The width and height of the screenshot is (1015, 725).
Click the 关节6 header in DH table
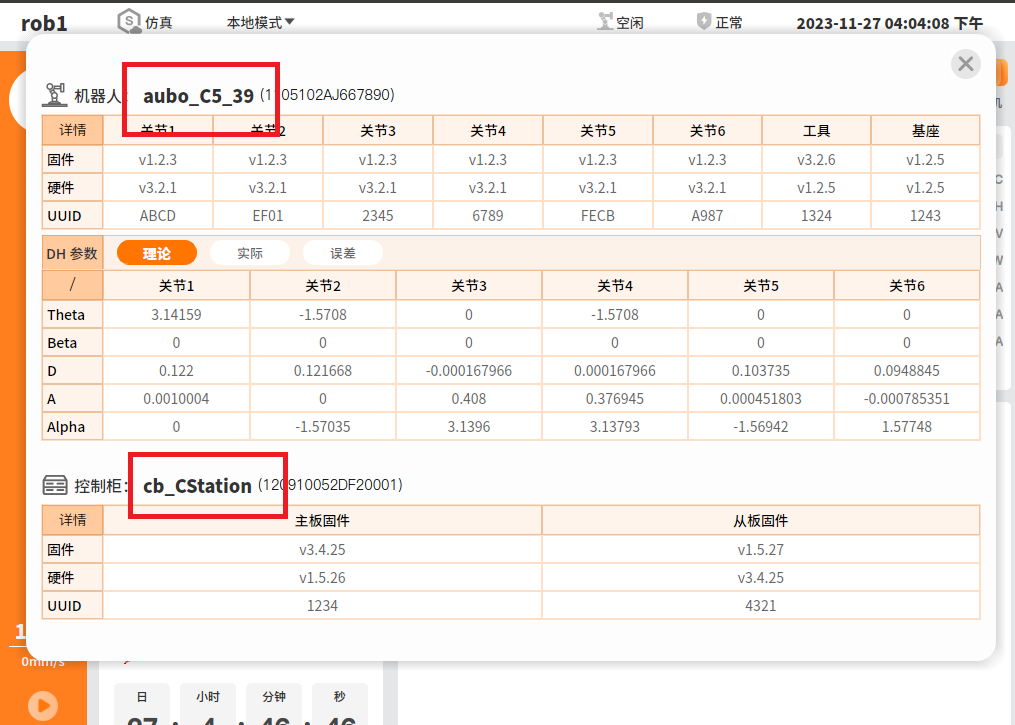[907, 286]
